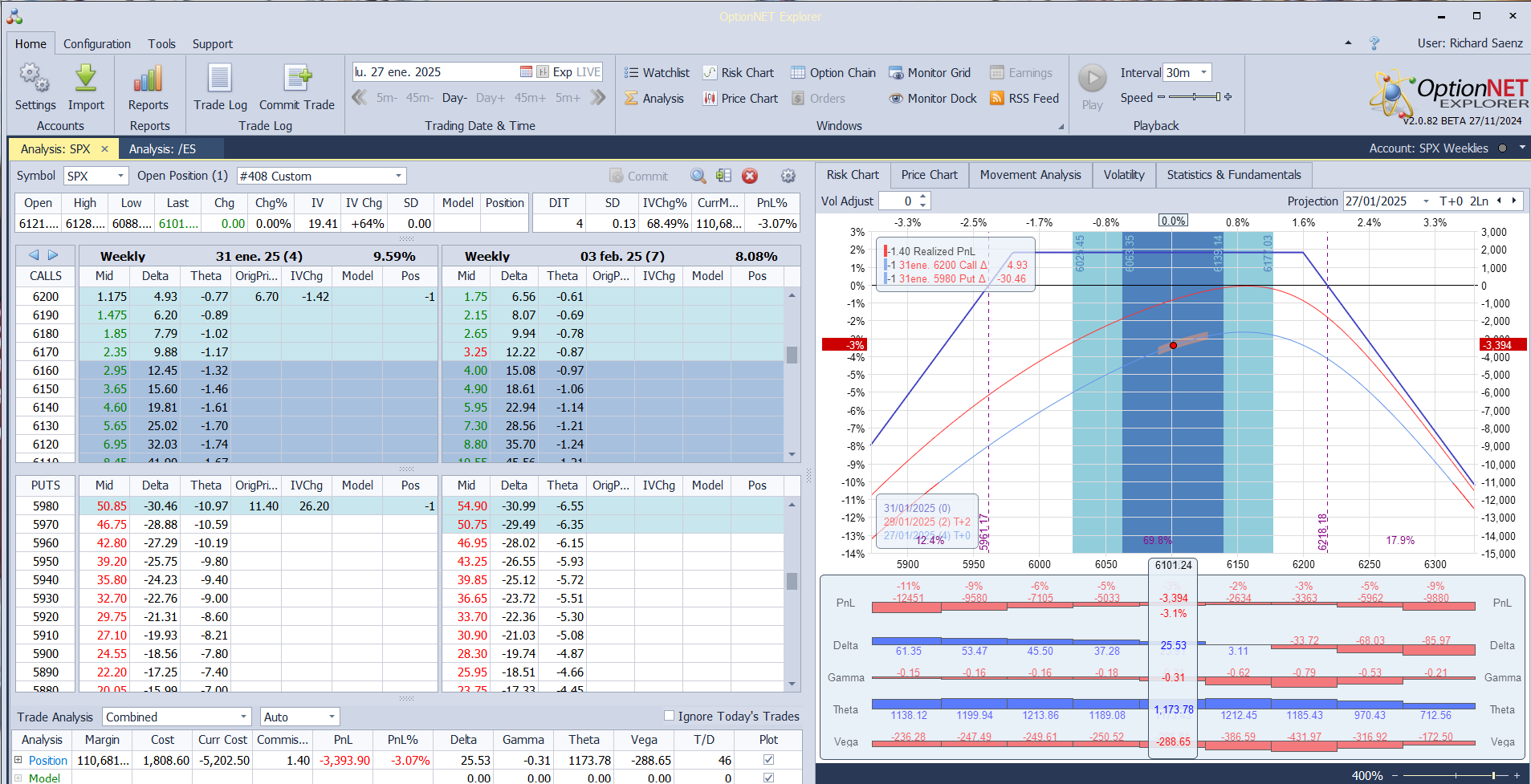Toggle the Plot checkbox for Position row

click(768, 759)
